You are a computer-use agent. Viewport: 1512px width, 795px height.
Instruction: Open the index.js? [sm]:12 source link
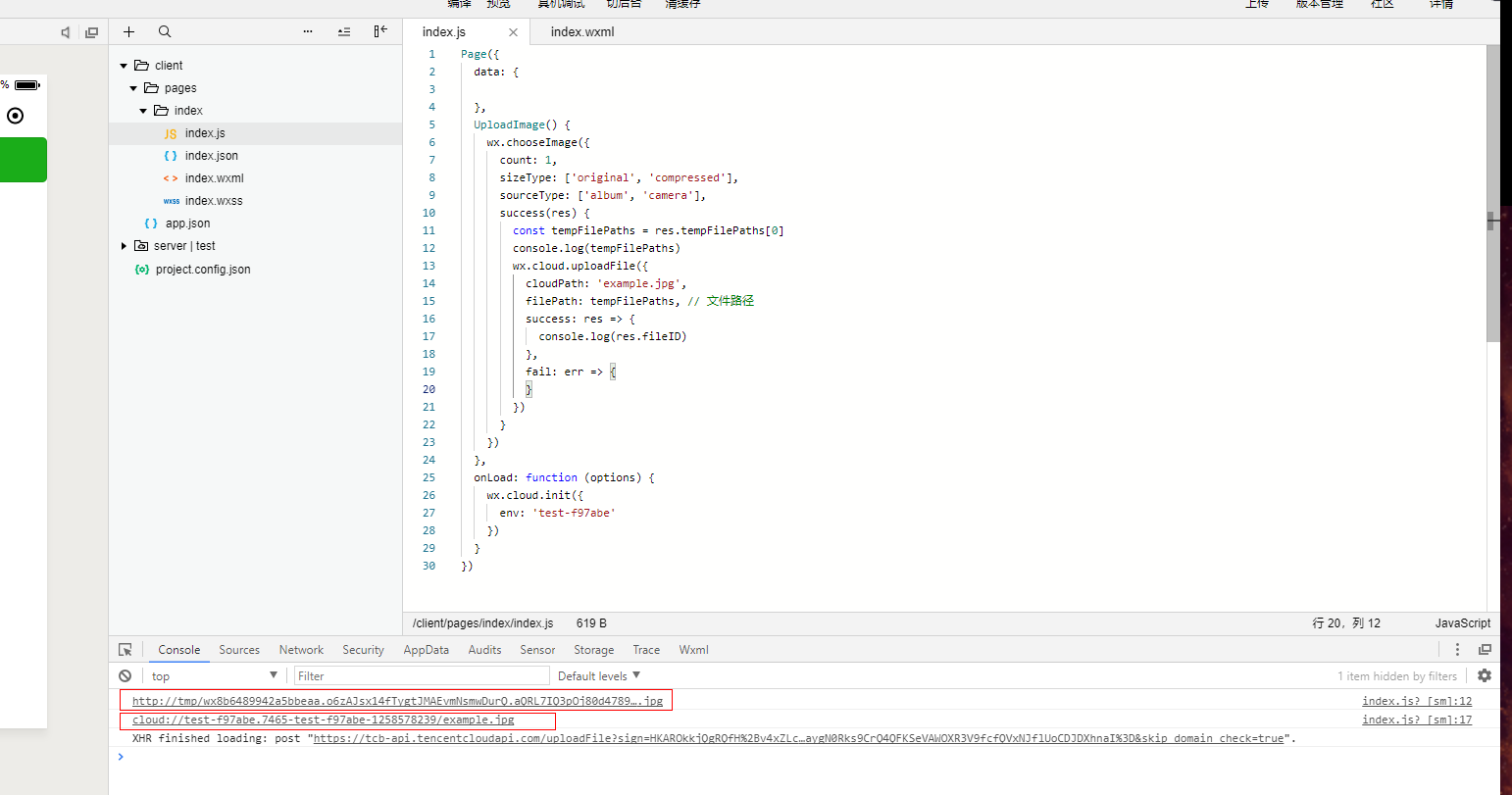click(1416, 701)
